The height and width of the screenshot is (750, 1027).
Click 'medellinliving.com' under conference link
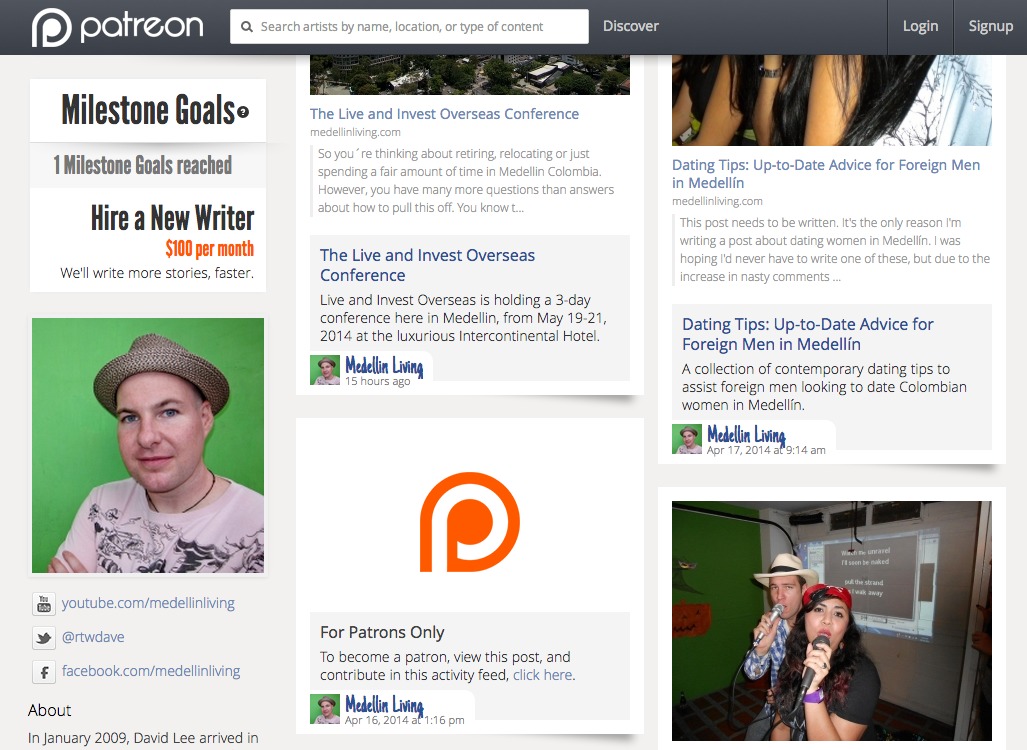click(x=355, y=132)
